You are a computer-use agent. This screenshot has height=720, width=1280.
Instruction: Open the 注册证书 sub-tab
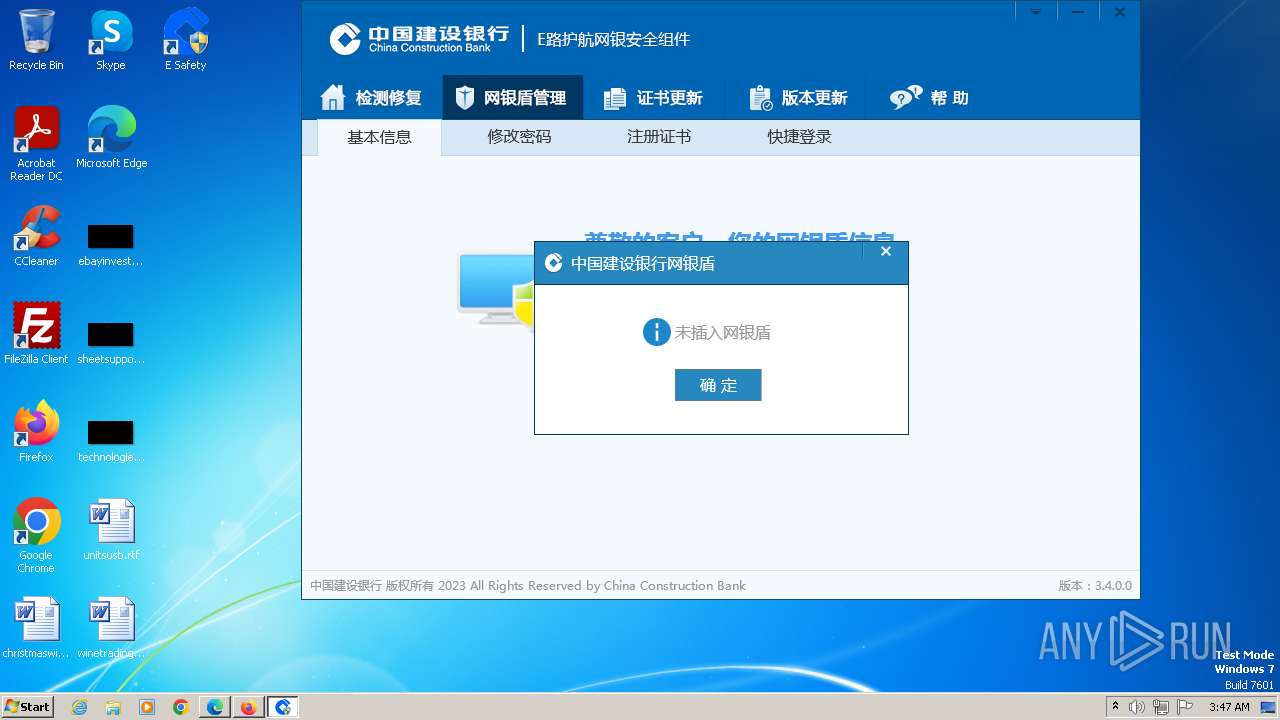pos(659,137)
